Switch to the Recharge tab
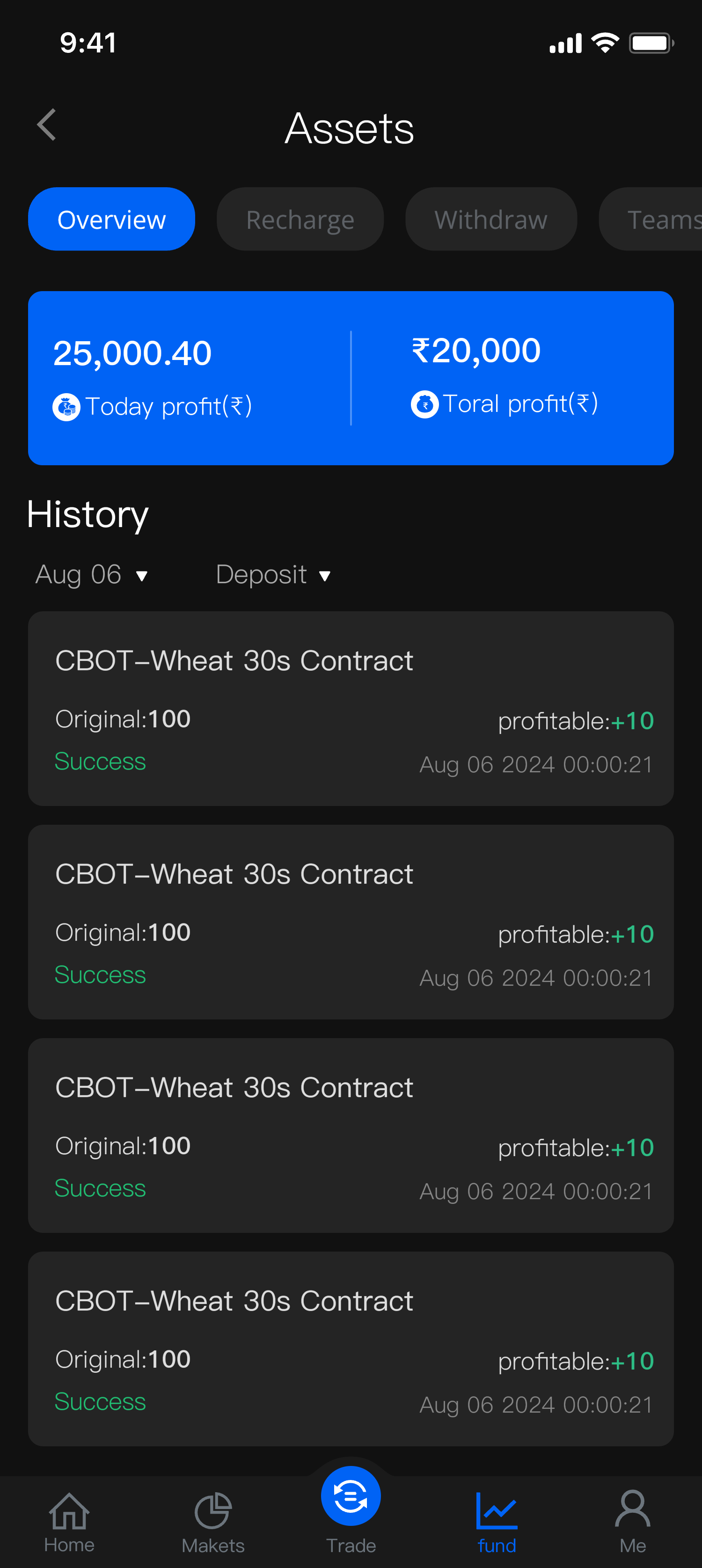This screenshot has width=702, height=1568. [300, 219]
